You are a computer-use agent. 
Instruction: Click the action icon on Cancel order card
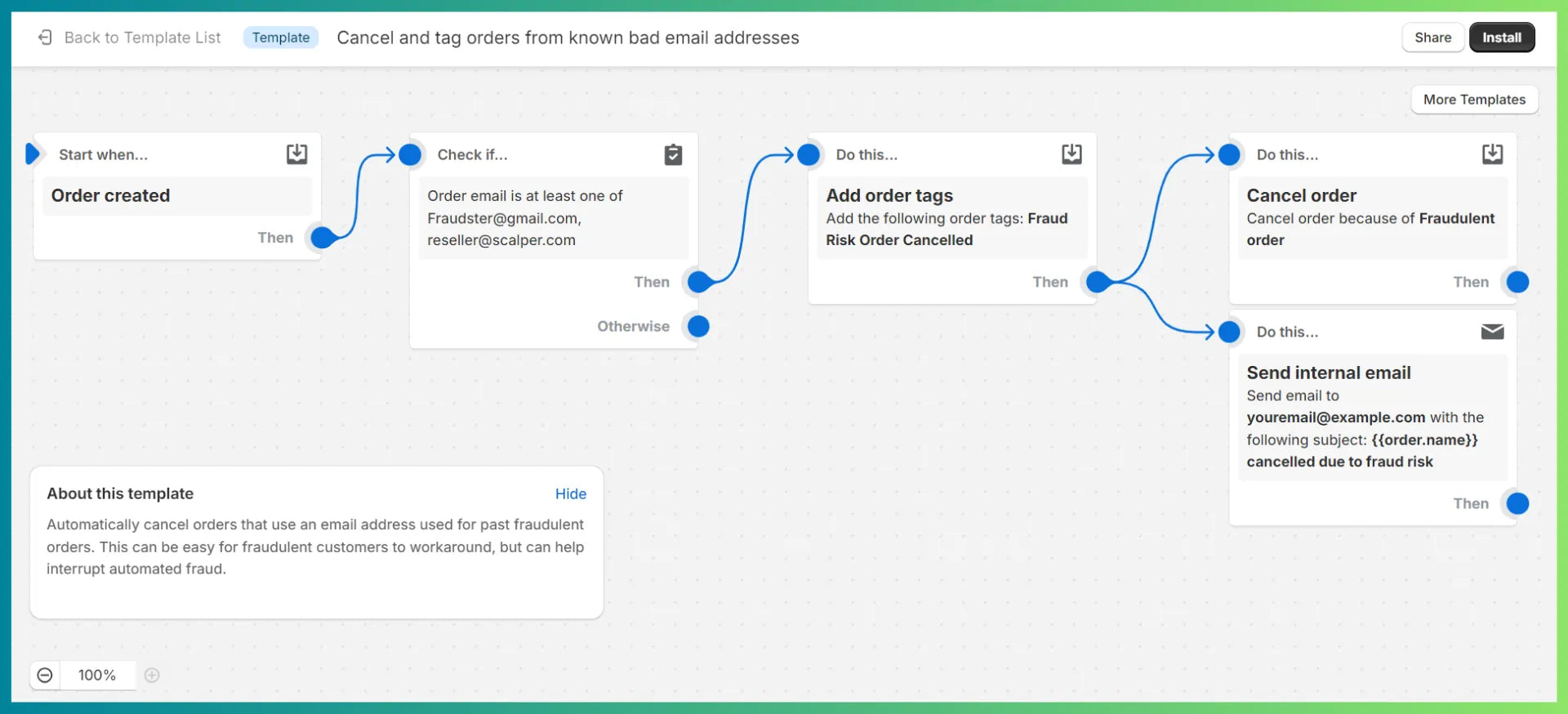point(1492,154)
